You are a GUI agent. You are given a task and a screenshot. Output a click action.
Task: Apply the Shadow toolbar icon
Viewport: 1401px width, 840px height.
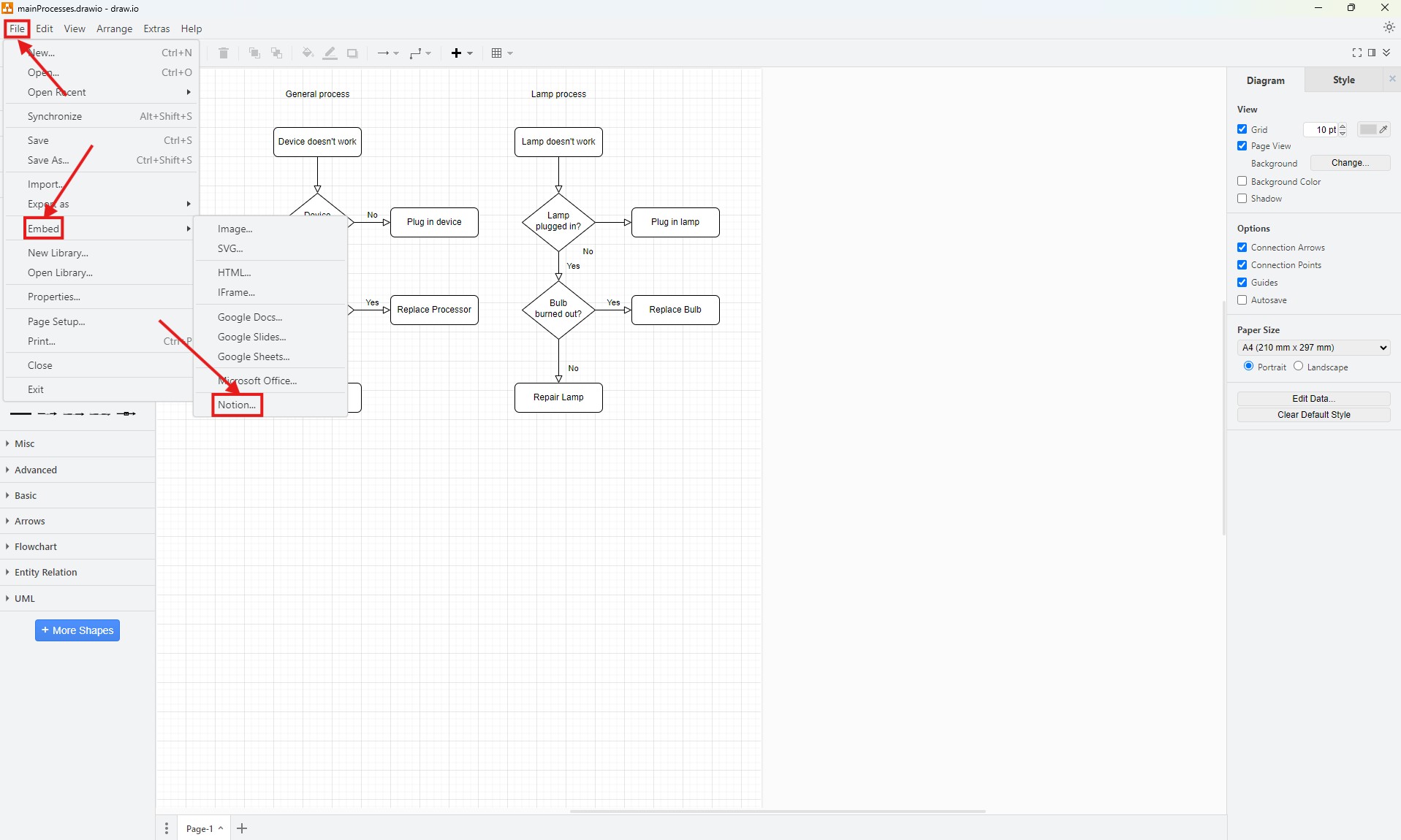352,53
